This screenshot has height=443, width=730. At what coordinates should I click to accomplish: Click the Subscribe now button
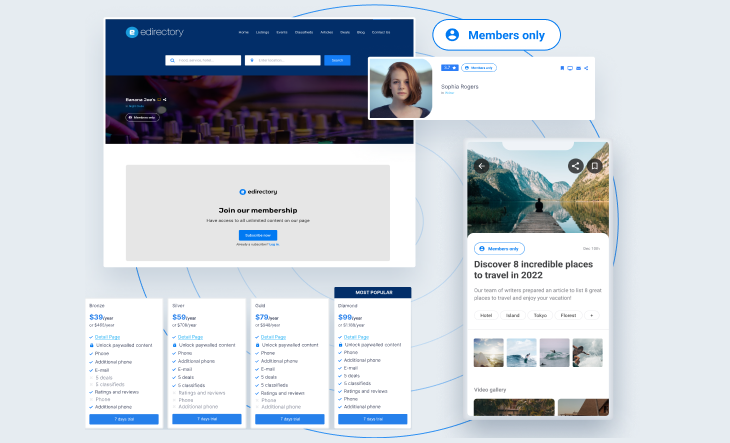[258, 235]
